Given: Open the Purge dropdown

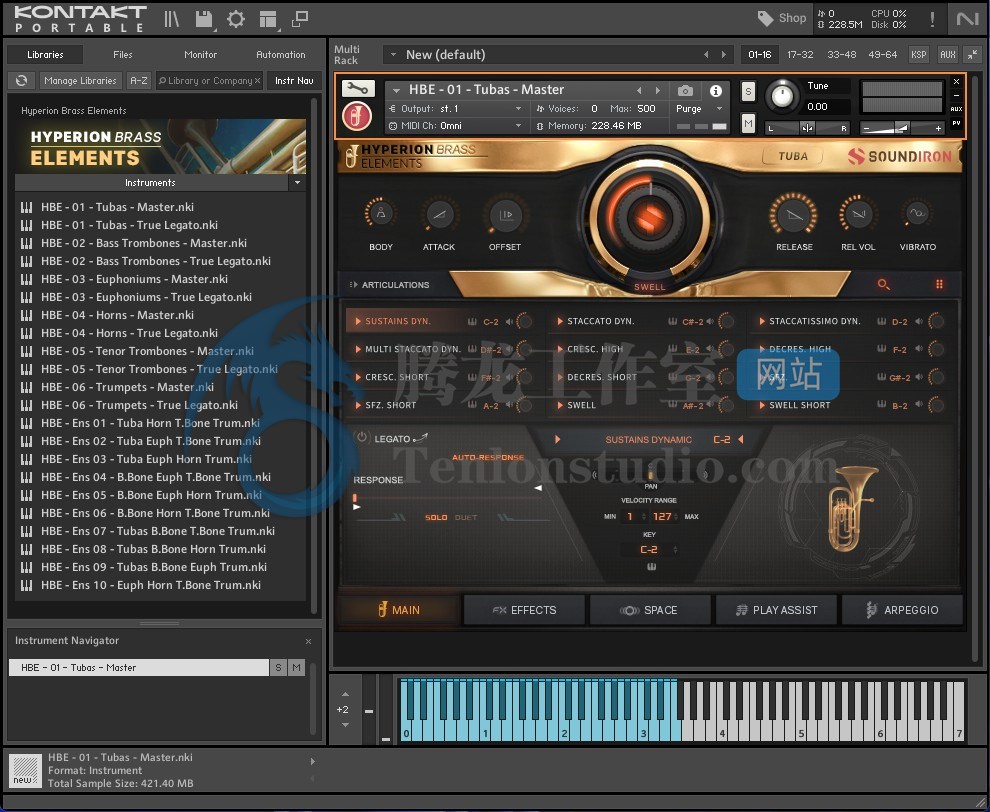Looking at the screenshot, I should pyautogui.click(x=719, y=109).
